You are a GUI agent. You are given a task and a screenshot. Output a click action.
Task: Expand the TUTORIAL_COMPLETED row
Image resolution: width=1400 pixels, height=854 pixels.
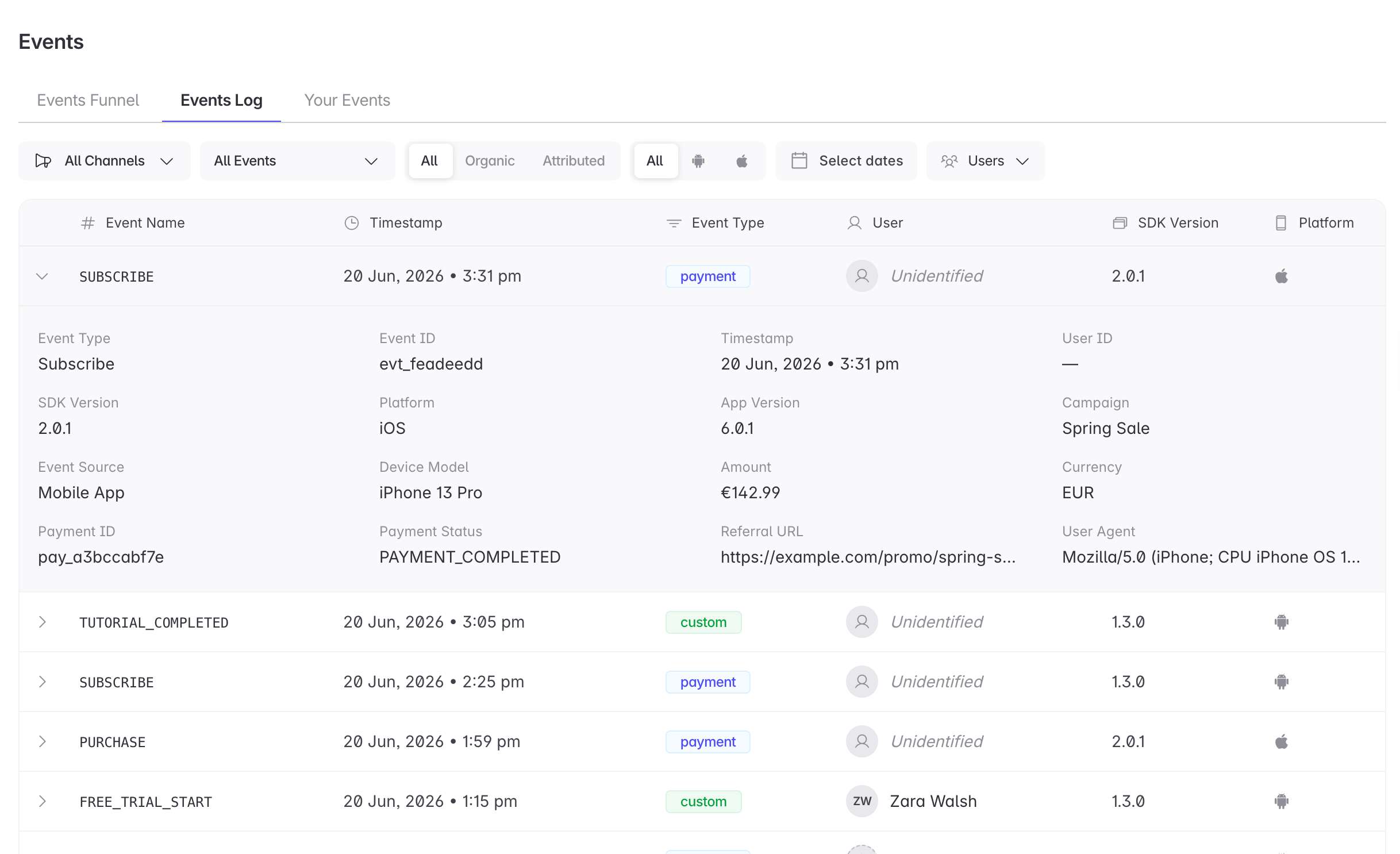pyautogui.click(x=42, y=622)
